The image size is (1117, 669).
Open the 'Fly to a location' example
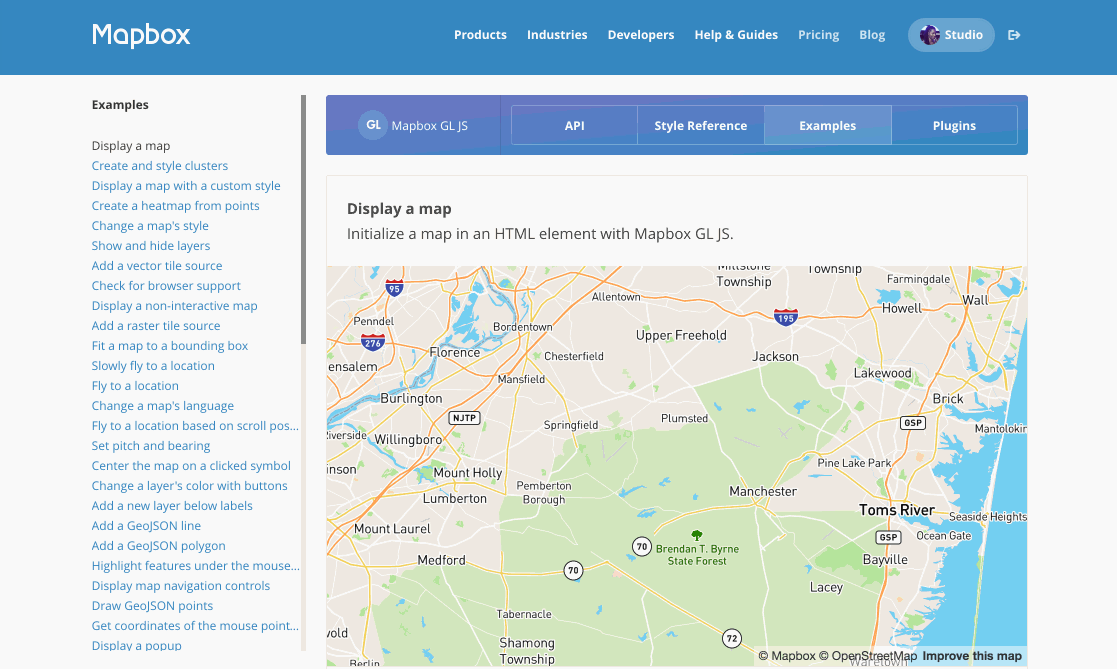click(x=135, y=385)
